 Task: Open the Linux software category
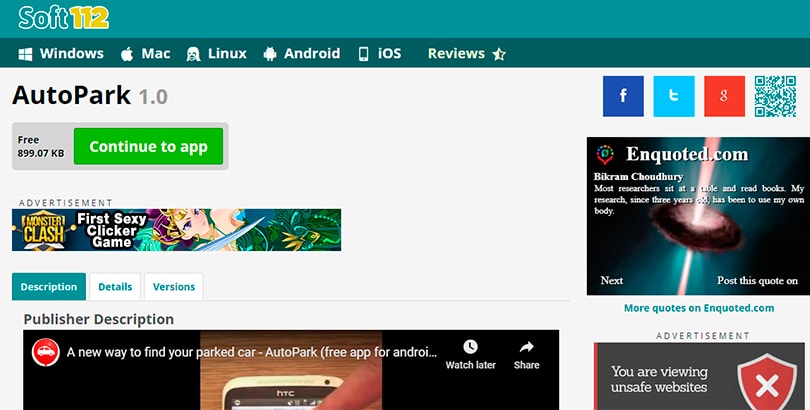pos(216,54)
